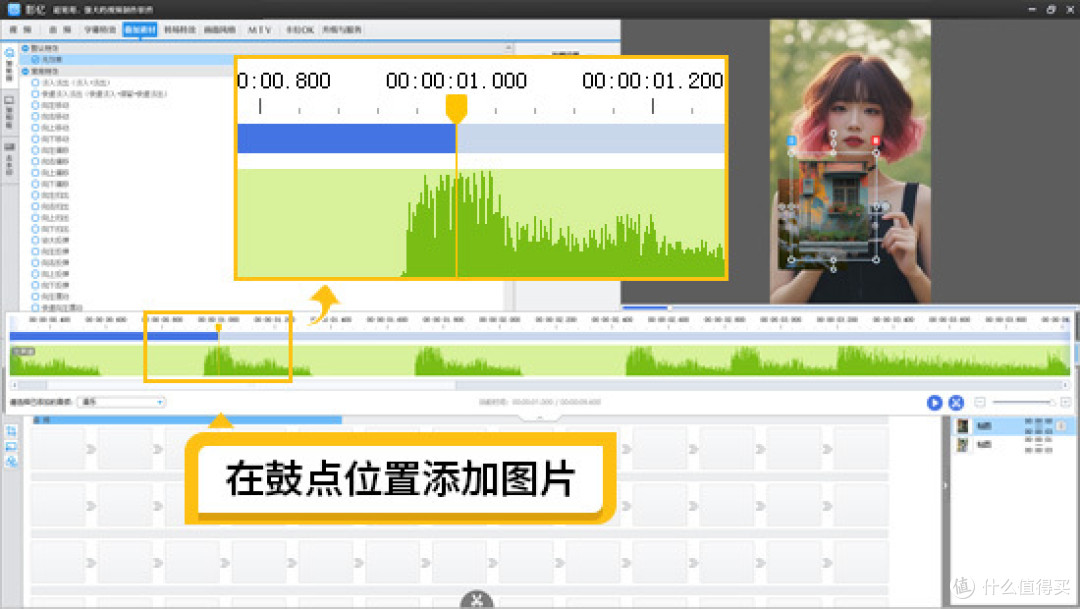The height and width of the screenshot is (609, 1080).
Task: Click the rotate handle above the overlay picture
Action: 833,133
